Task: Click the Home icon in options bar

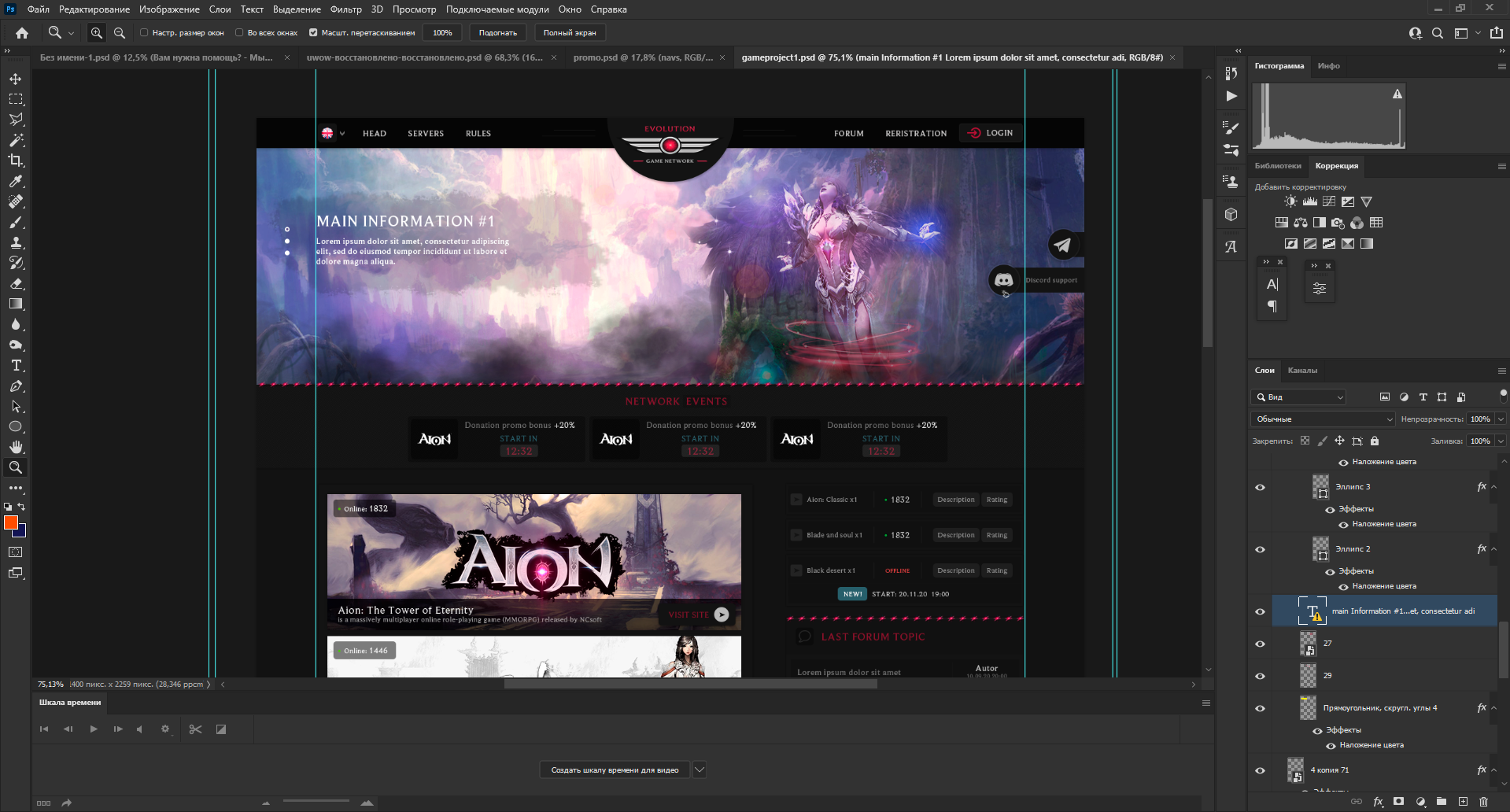Action: coord(22,33)
